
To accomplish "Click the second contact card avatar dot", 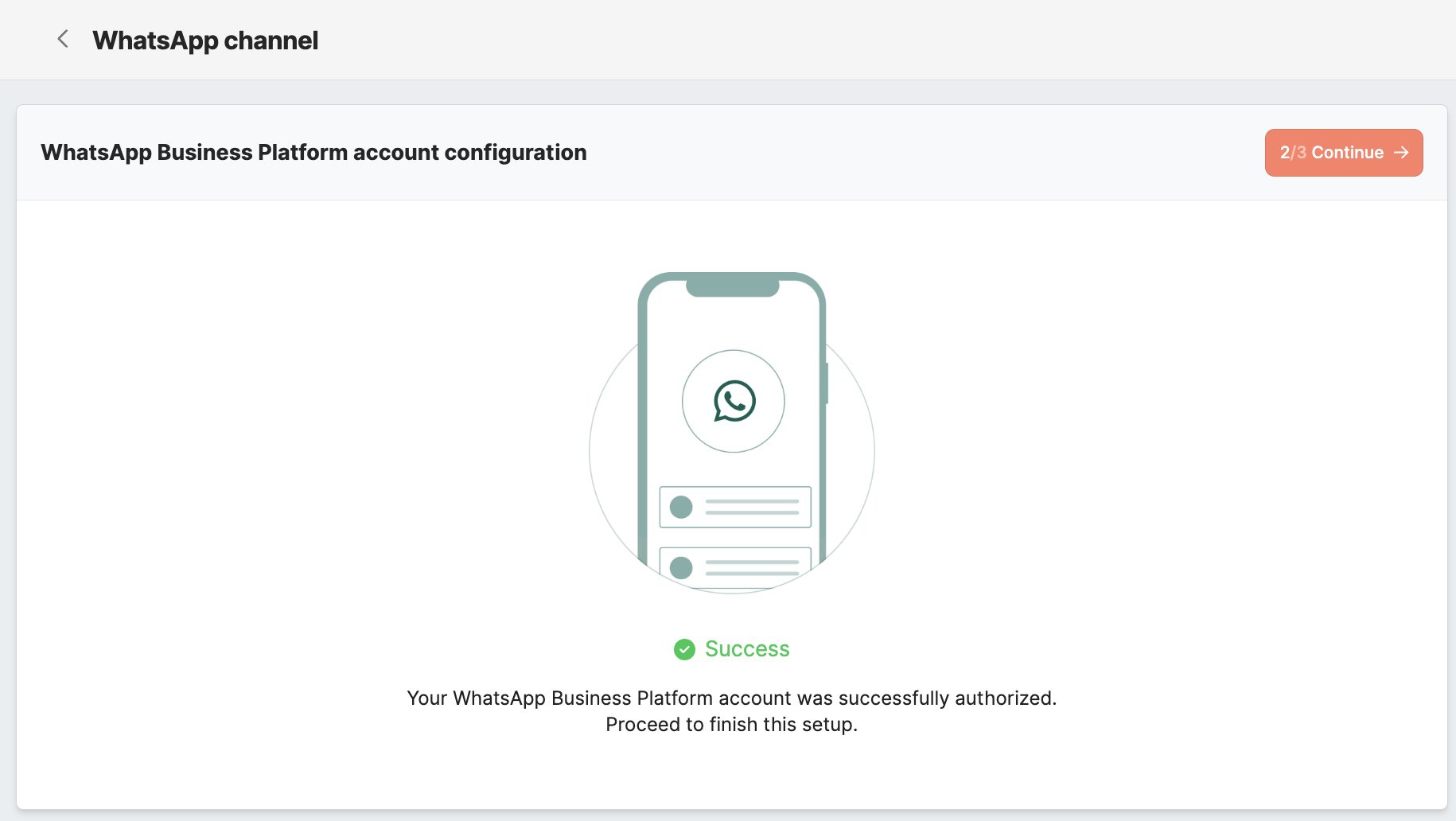I will tap(681, 568).
